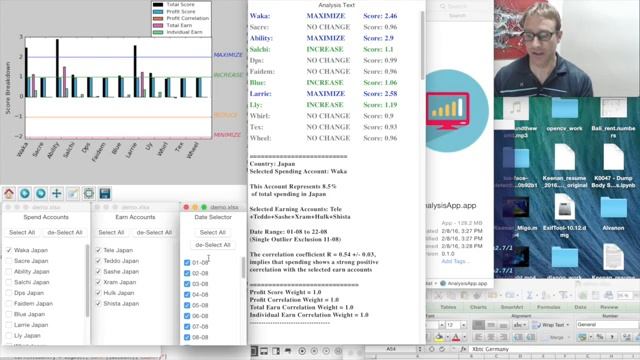
Task: Uncheck Waka Japan spend account
Action: [9, 250]
